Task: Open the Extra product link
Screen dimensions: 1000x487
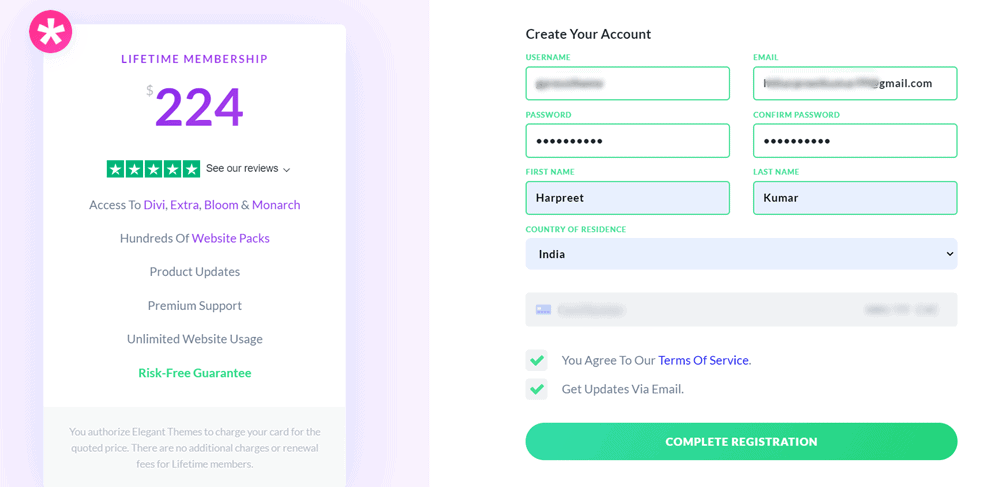Action: (x=185, y=205)
